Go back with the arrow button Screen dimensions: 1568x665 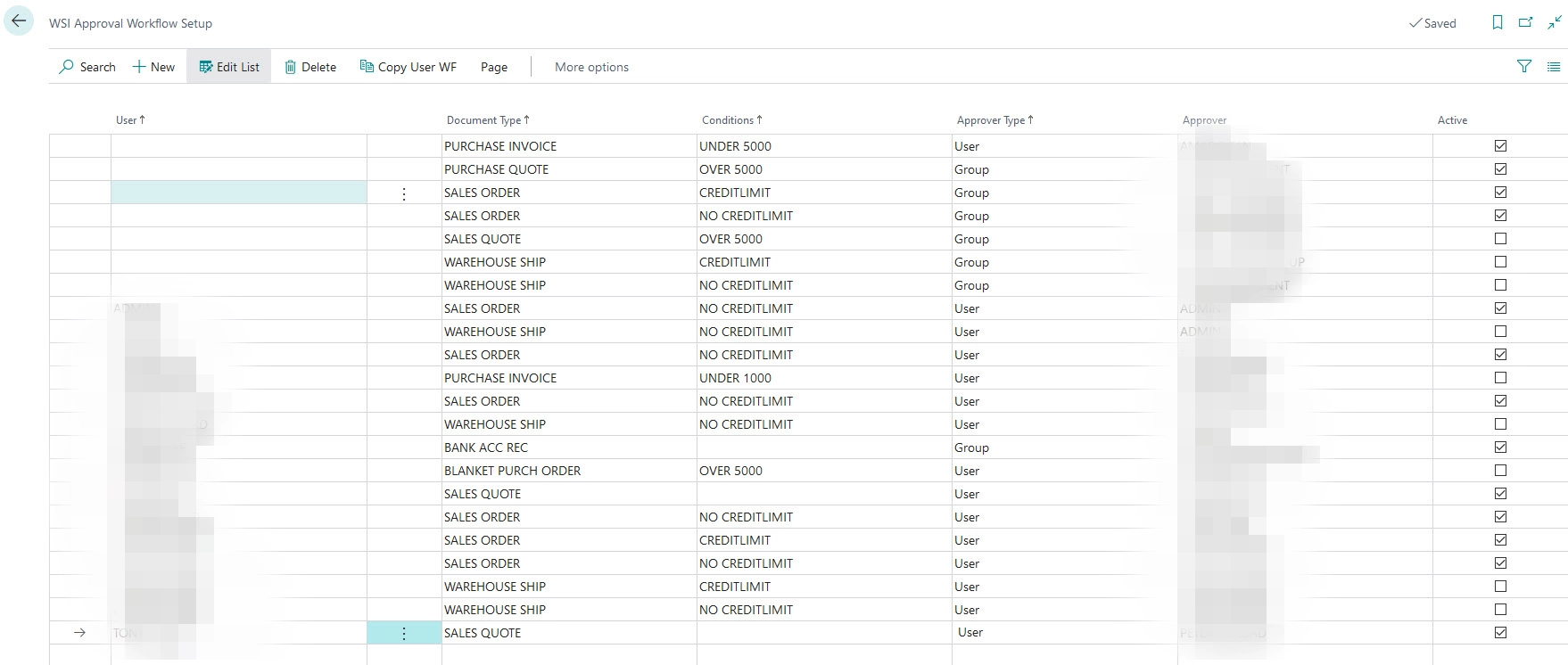pos(19,21)
